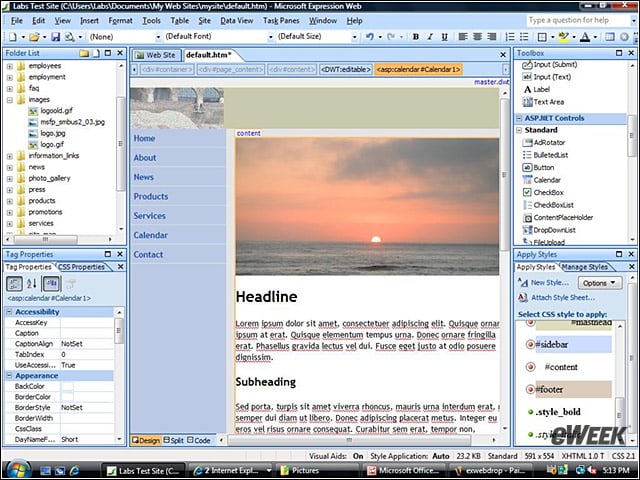Viewport: 640px width, 480px height.
Task: Click the Undo icon in the toolbar
Action: pyautogui.click(x=370, y=37)
